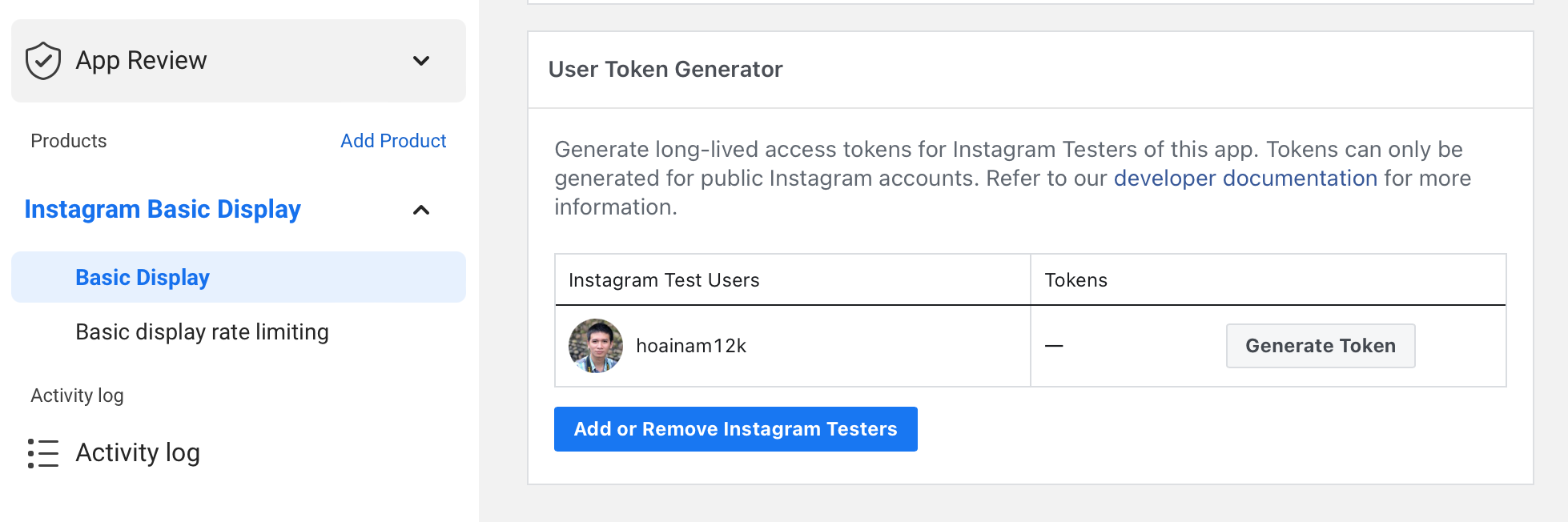Select Basic Display in the sidebar
The image size is (1568, 522).
click(142, 277)
